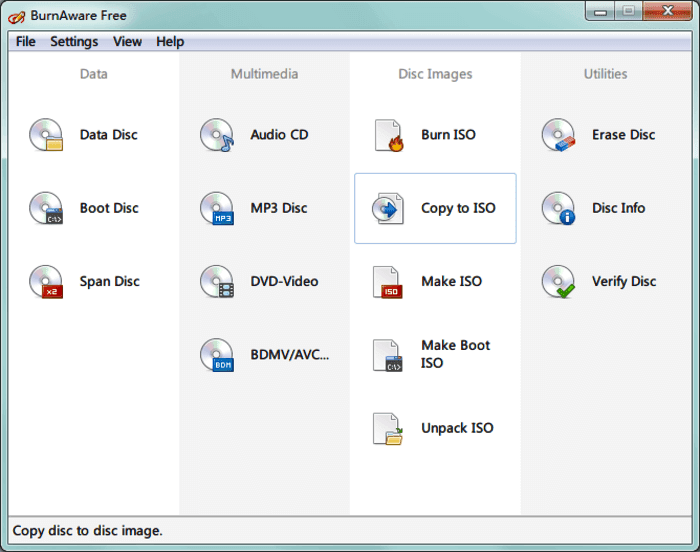Image resolution: width=700 pixels, height=552 pixels.
Task: Select the Span Disc label
Action: point(109,281)
